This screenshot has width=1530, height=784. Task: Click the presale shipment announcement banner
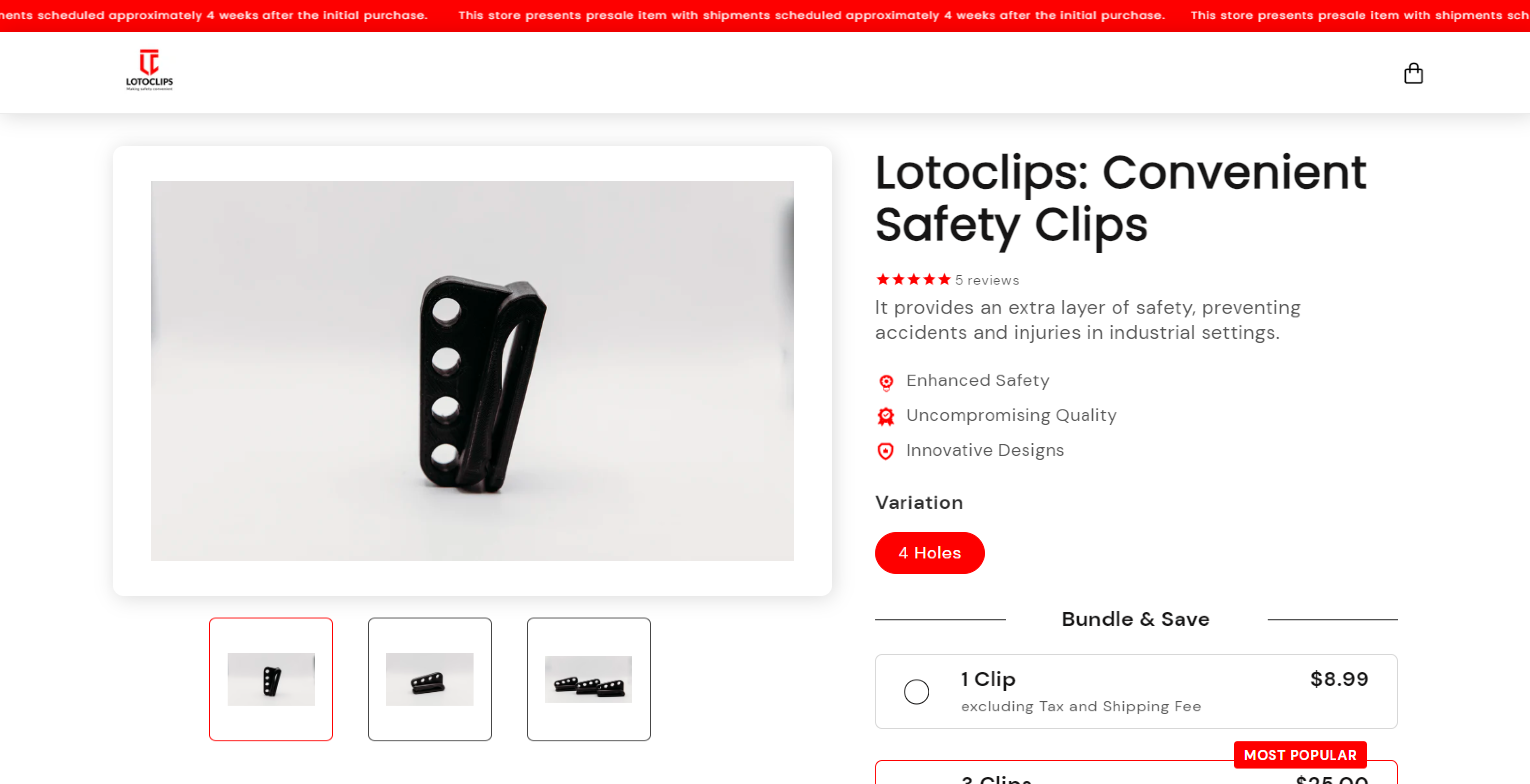click(x=765, y=15)
